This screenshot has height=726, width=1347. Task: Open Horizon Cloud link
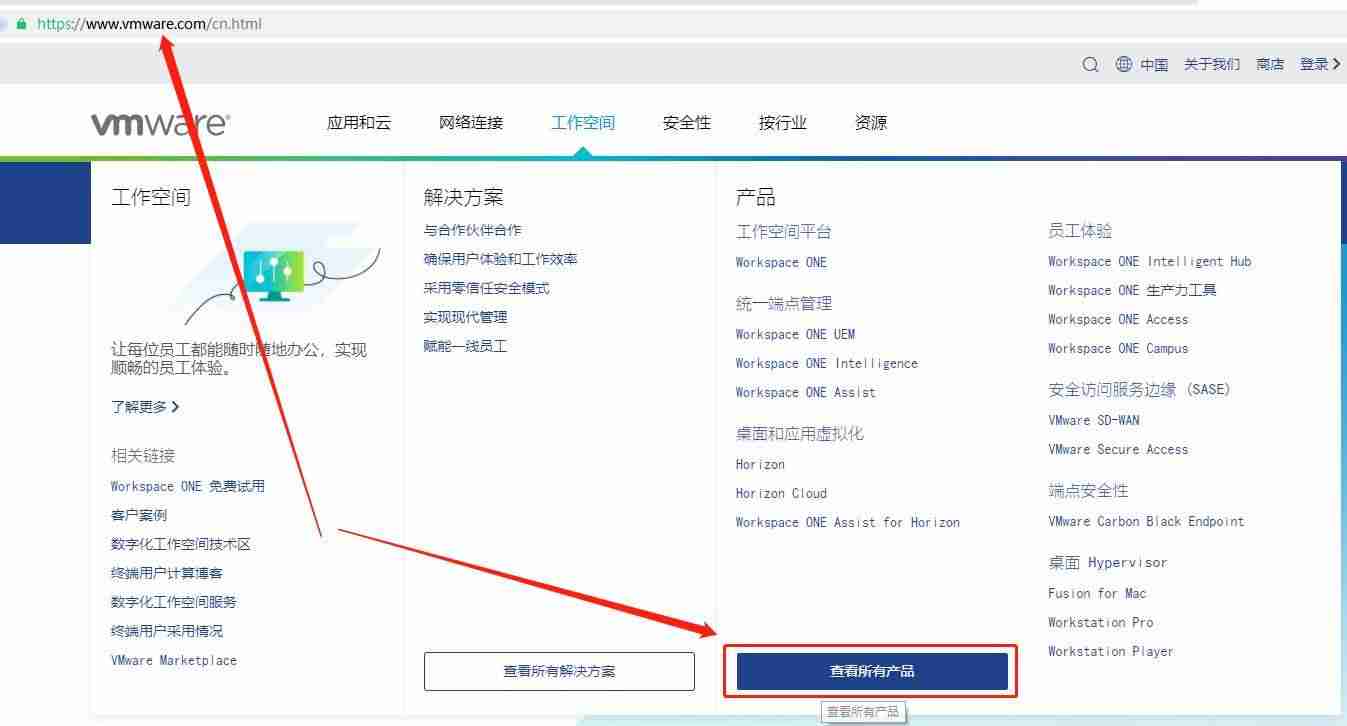point(781,493)
